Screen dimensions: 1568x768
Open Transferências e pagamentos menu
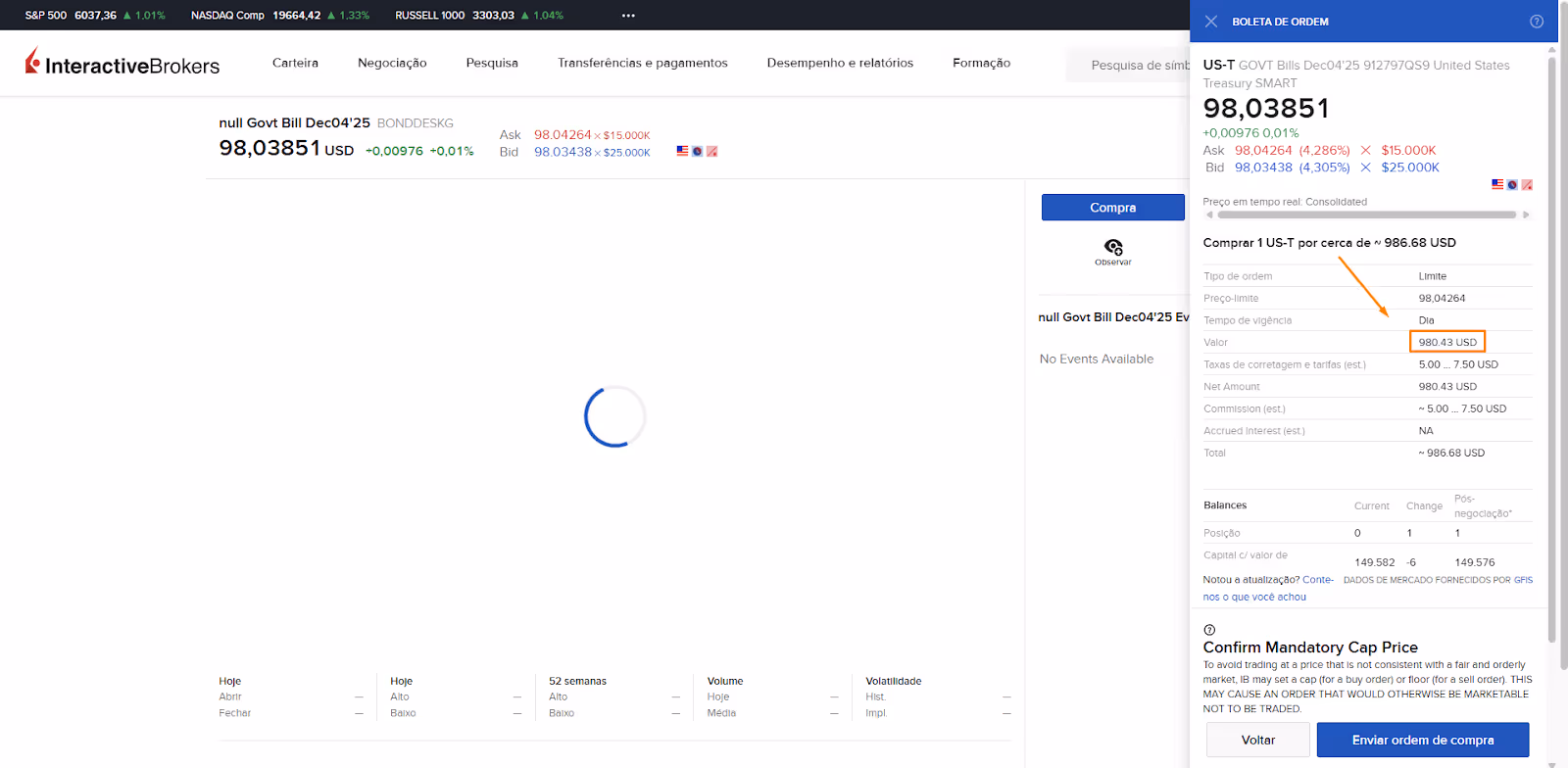pyautogui.click(x=643, y=63)
